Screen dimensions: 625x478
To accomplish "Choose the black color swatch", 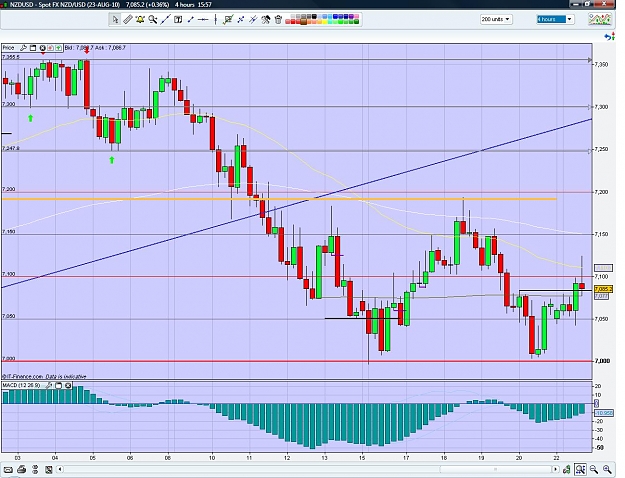I will [314, 17].
